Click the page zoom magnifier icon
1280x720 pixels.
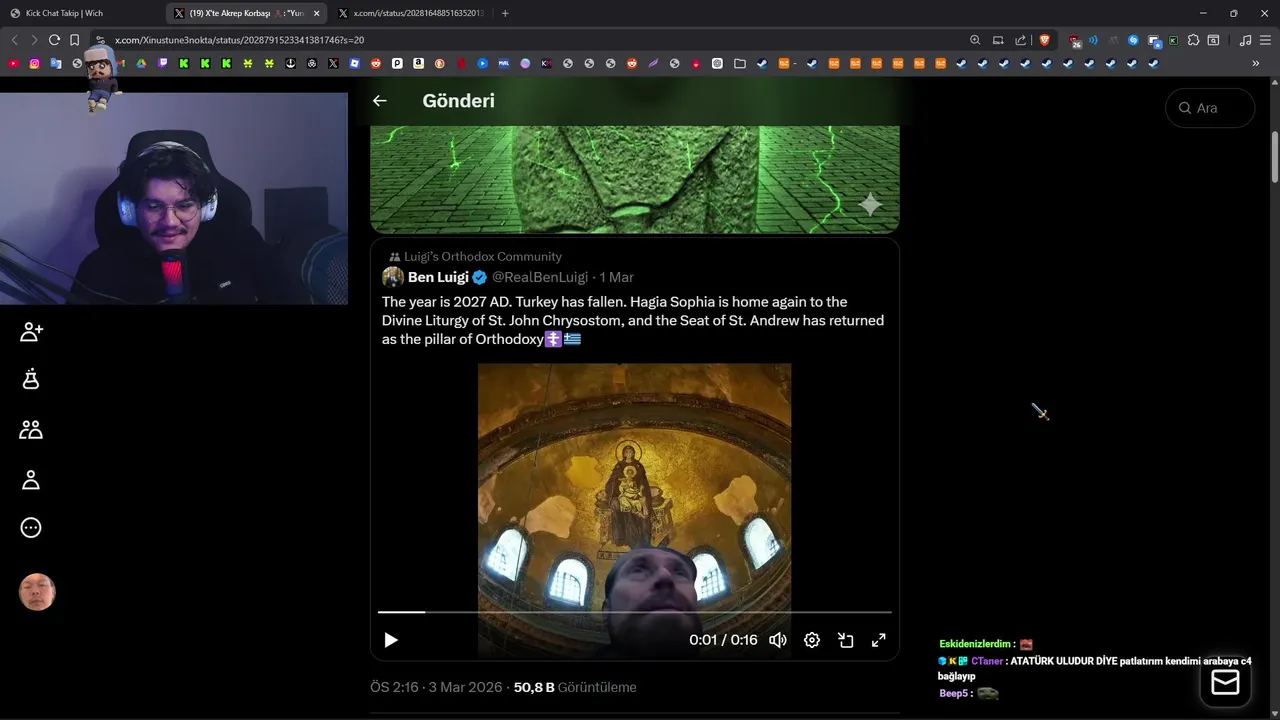(975, 40)
